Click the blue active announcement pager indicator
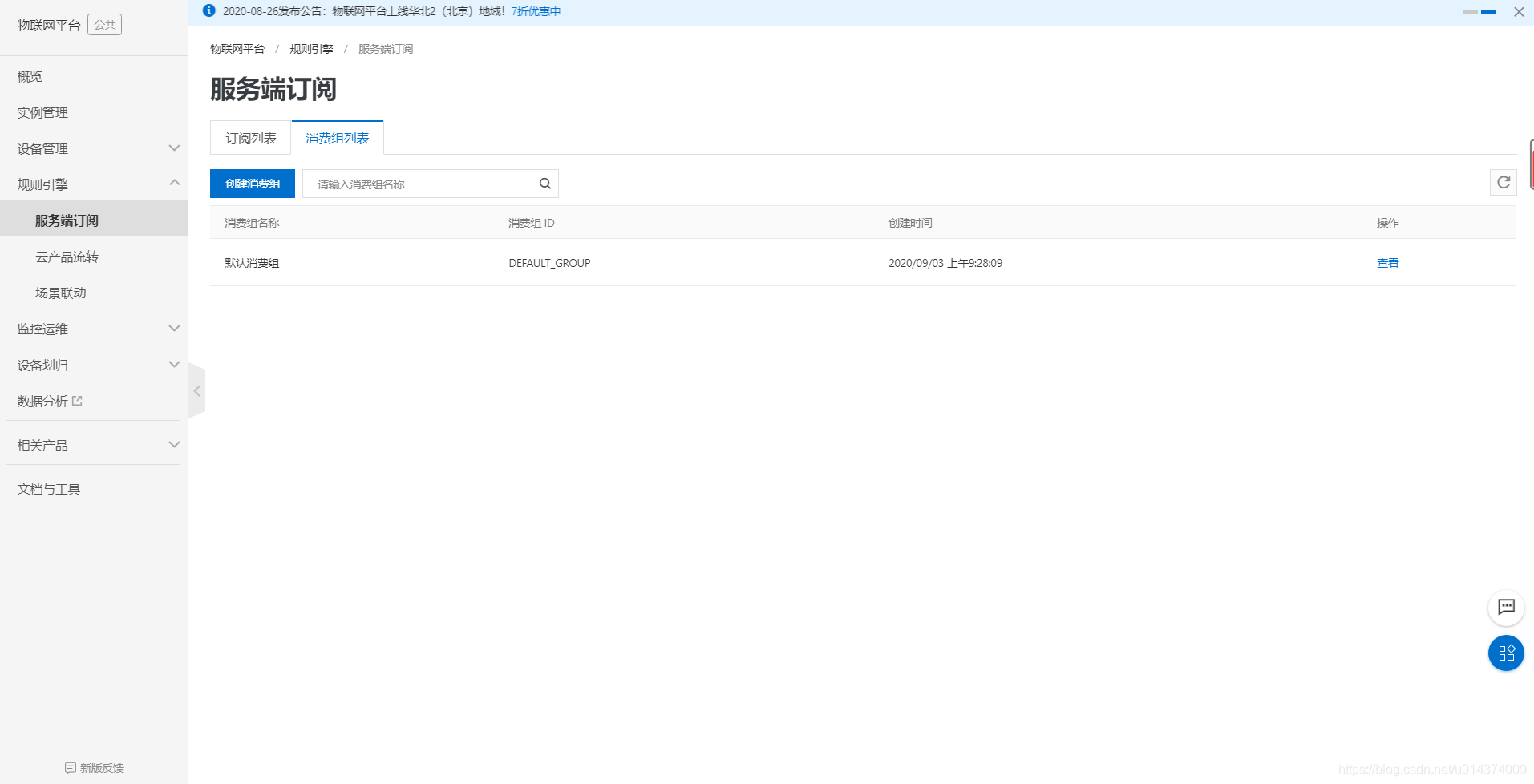 click(x=1488, y=11)
